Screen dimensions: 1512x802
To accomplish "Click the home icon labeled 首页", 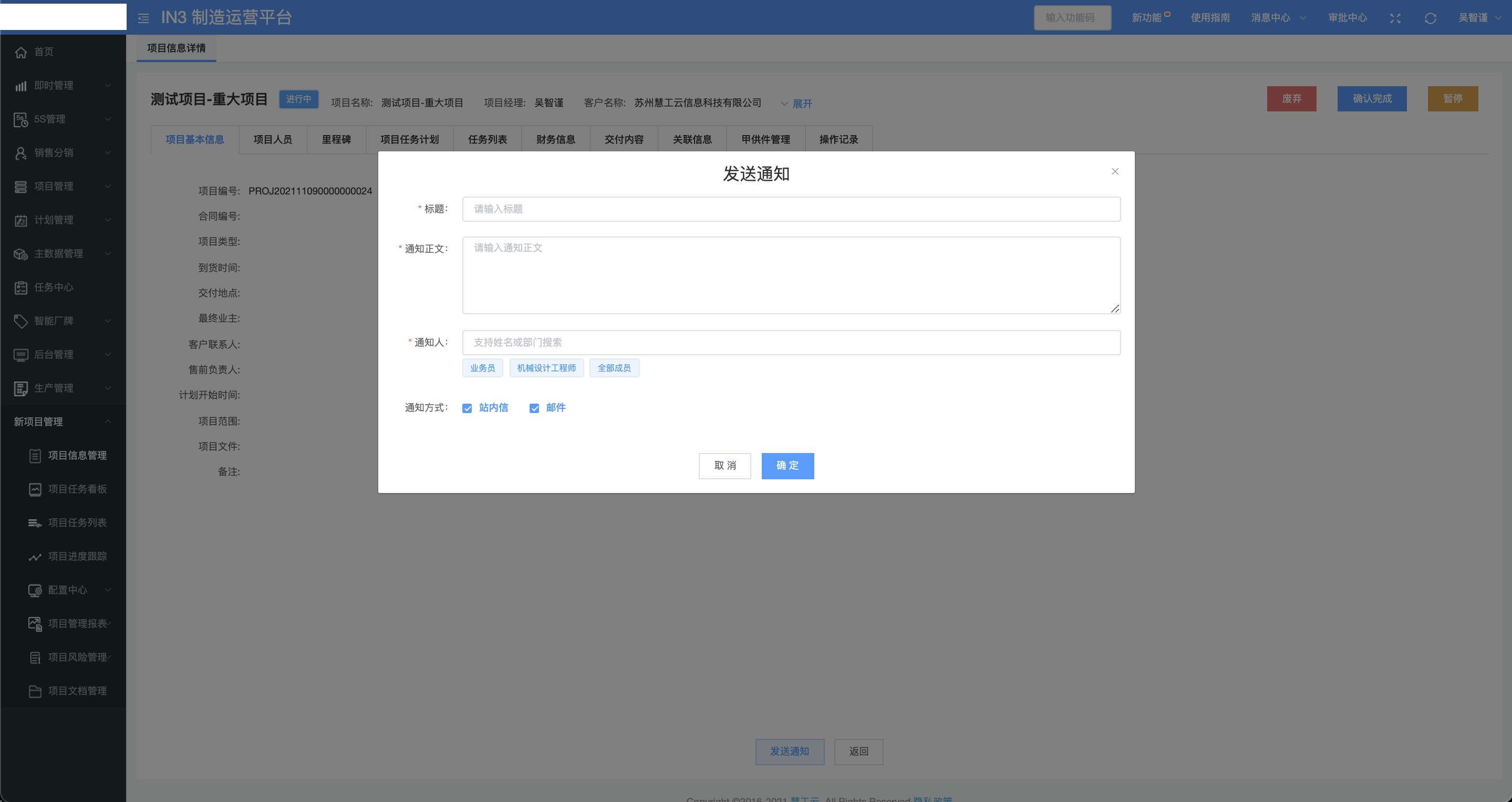I will click(x=21, y=52).
